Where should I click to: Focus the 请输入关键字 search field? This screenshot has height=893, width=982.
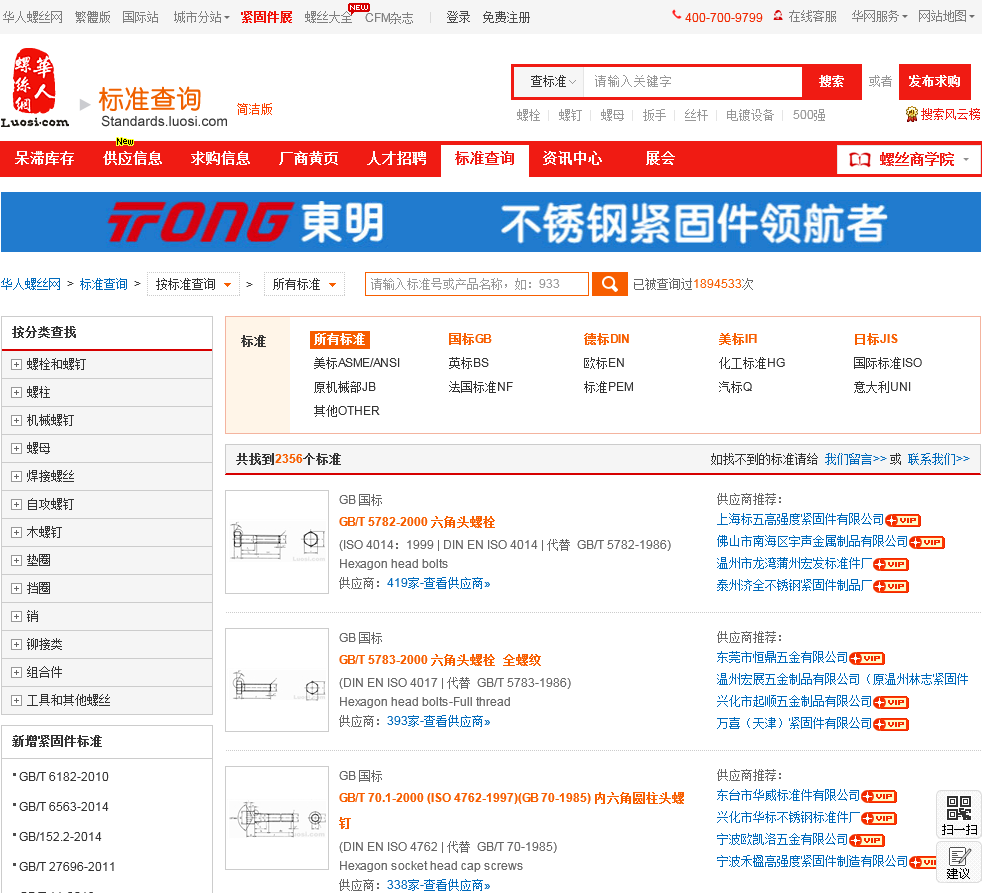[692, 81]
